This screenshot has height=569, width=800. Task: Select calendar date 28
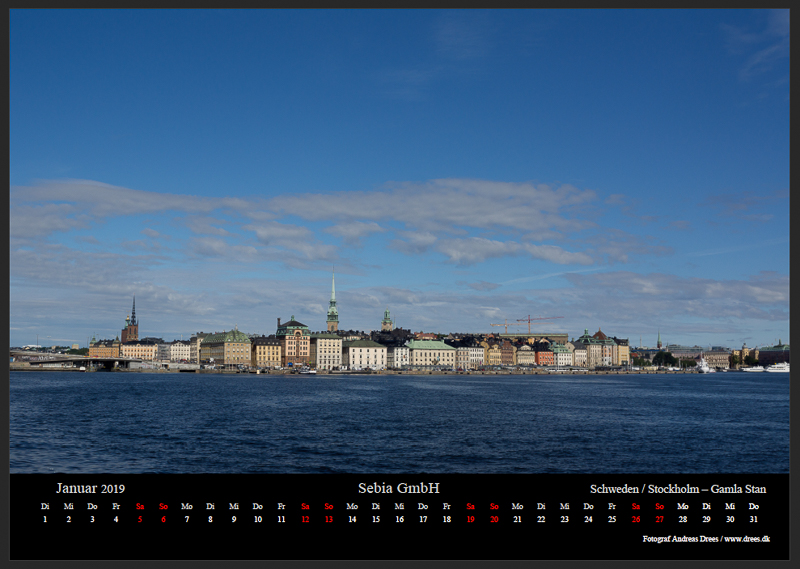[x=683, y=519]
